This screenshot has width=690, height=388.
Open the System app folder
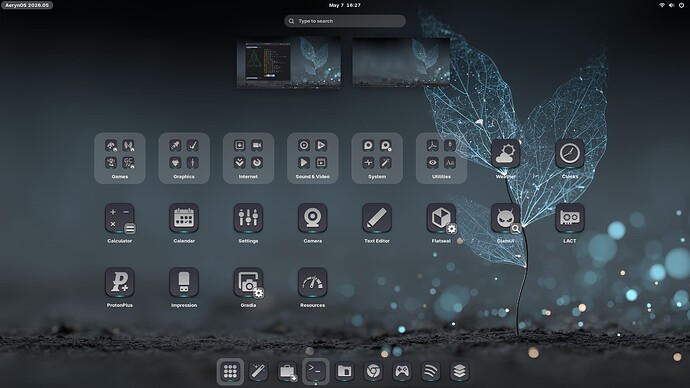[377, 158]
